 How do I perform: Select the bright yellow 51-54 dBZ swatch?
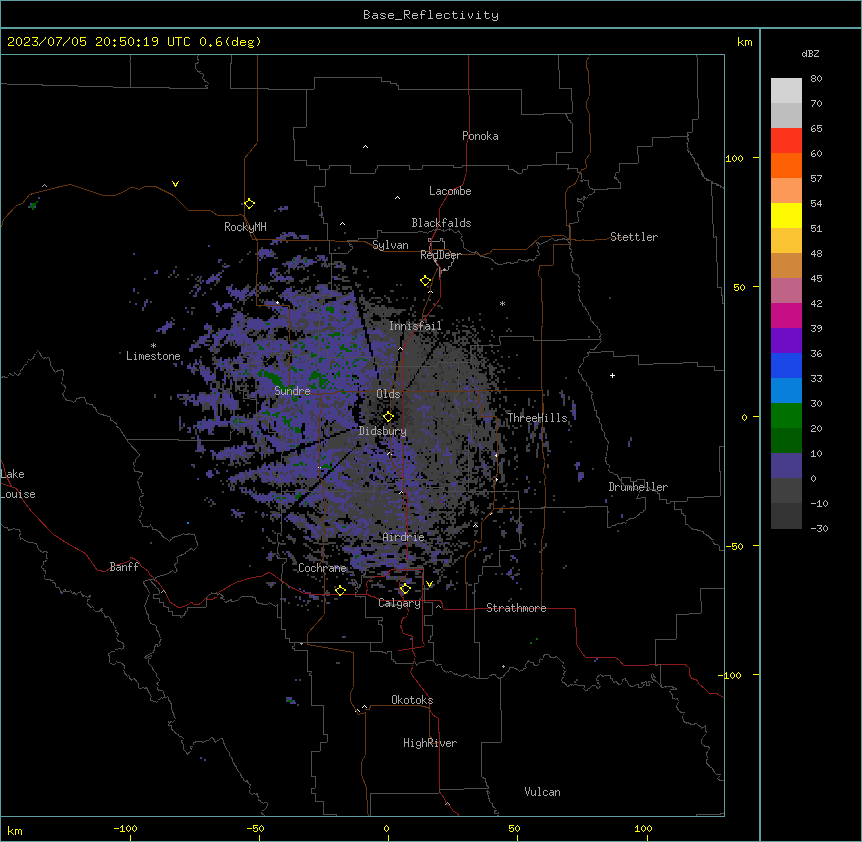click(786, 215)
